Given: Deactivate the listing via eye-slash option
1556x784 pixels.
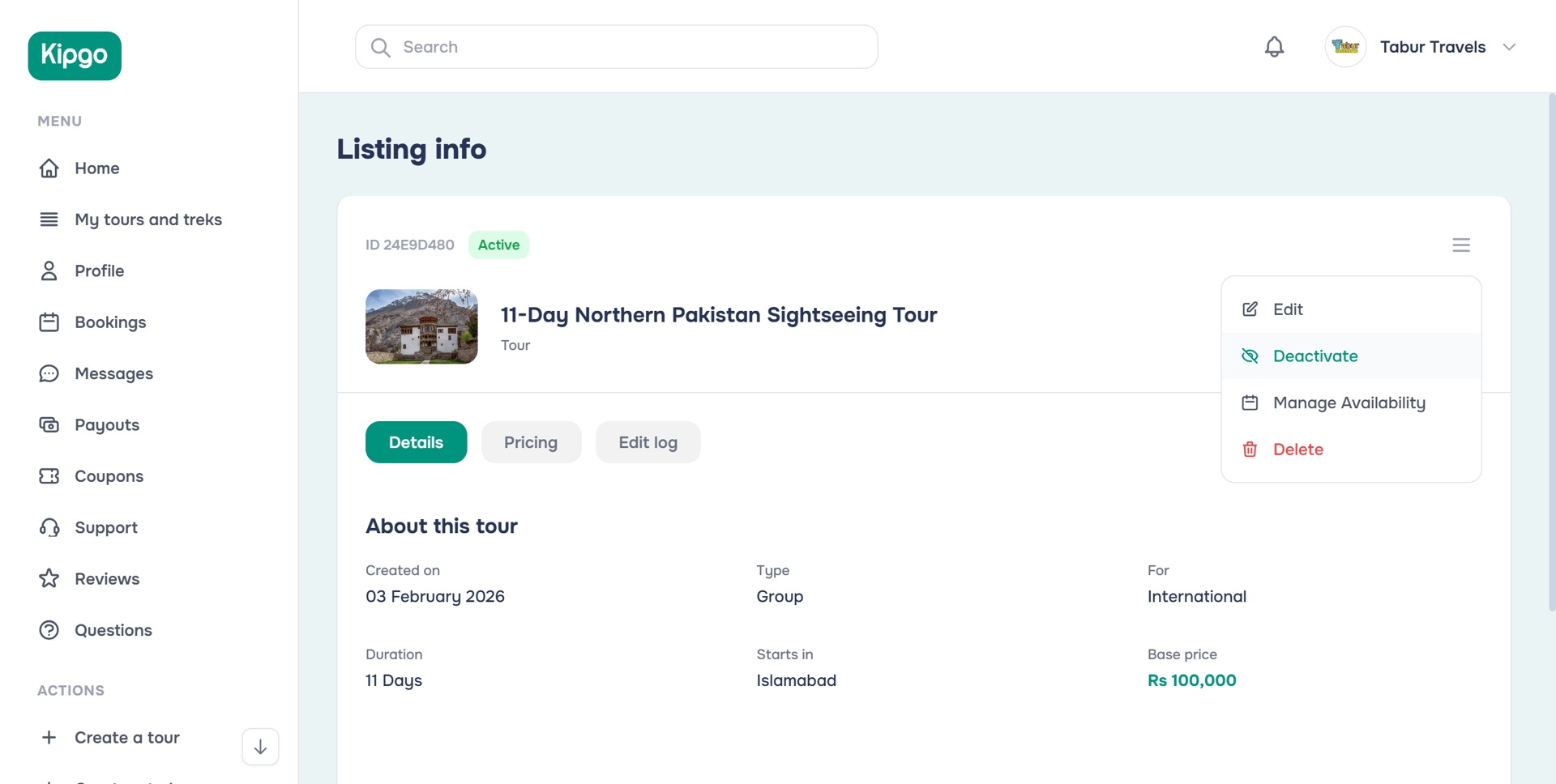Looking at the screenshot, I should pyautogui.click(x=1314, y=356).
